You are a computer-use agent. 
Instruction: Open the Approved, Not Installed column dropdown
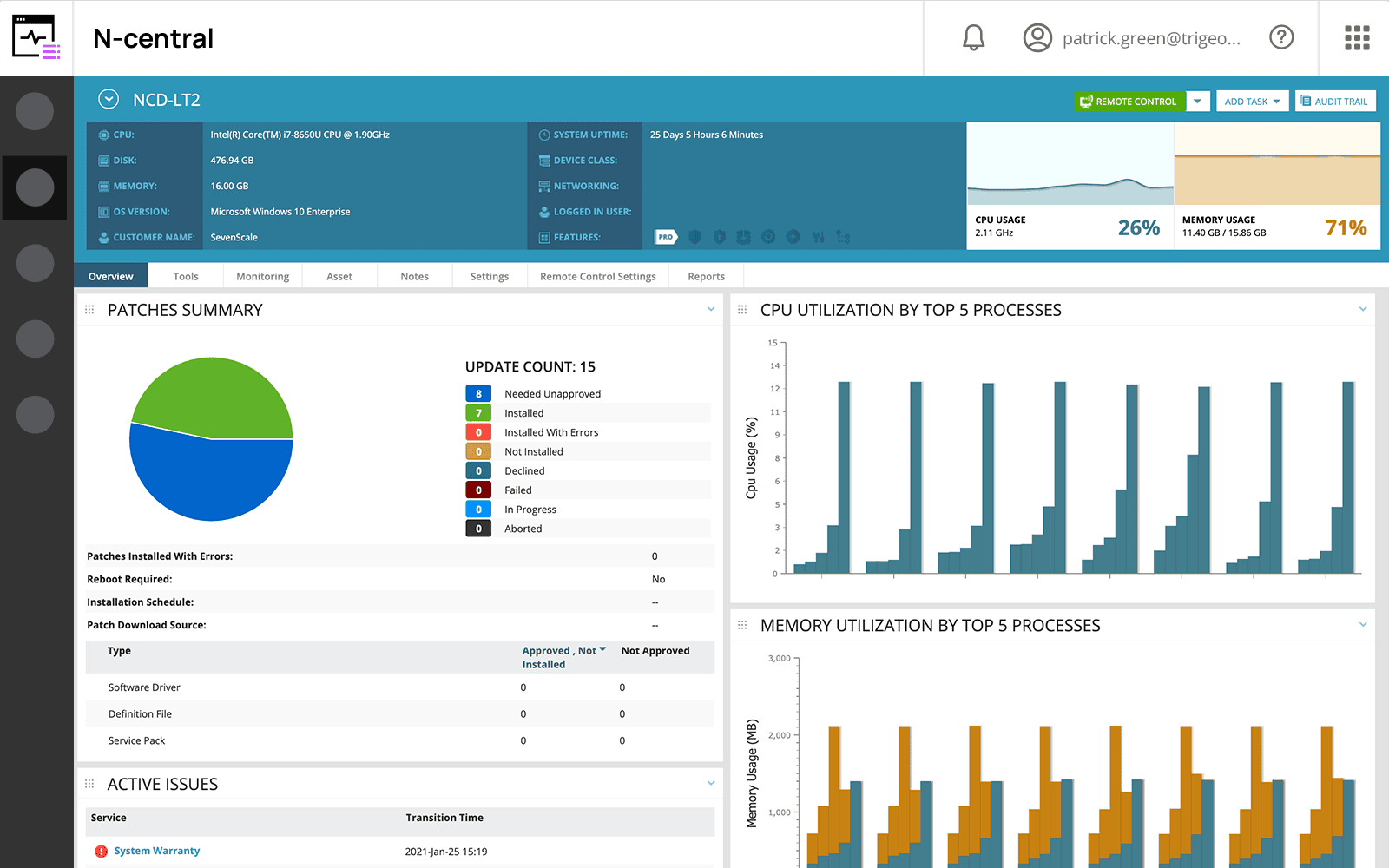(602, 649)
